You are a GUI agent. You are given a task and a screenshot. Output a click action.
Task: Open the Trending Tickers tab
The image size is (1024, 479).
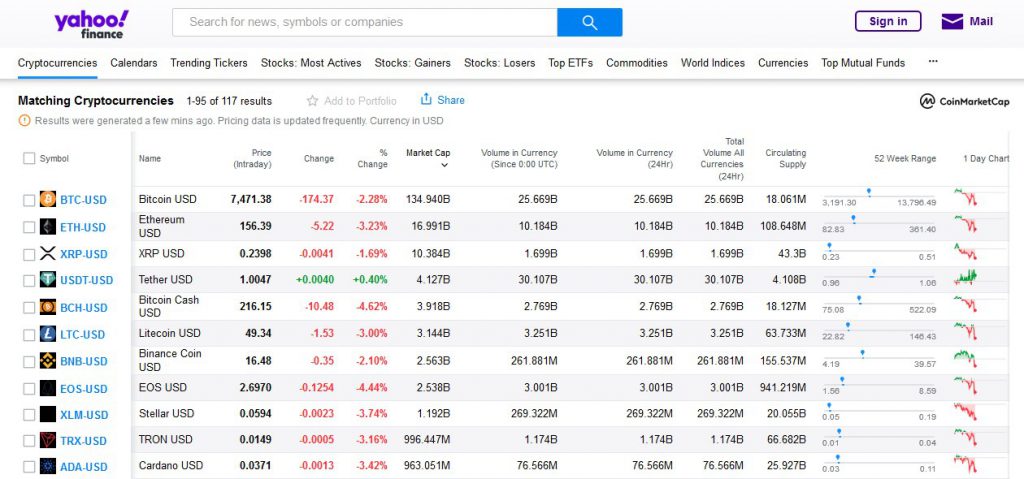(209, 63)
